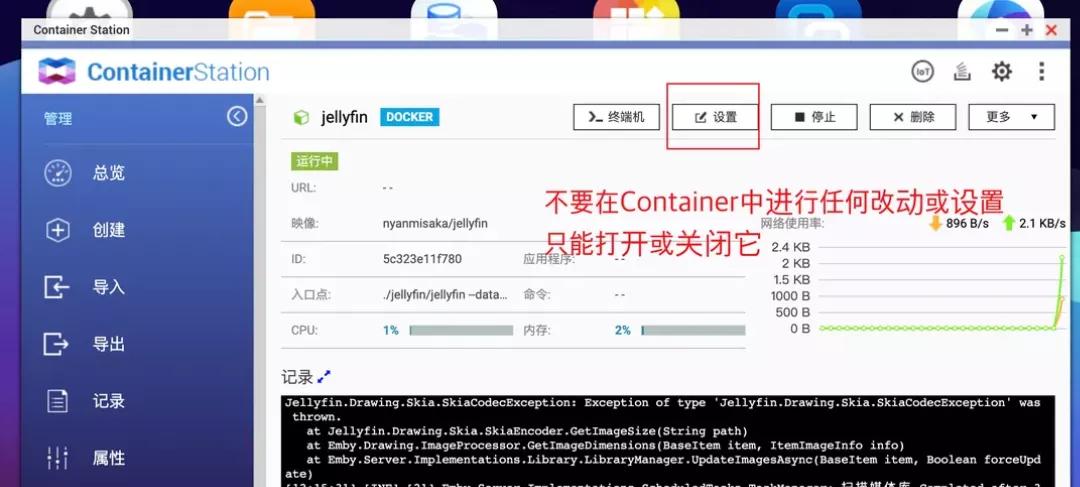Maximize the Container Station window
The width and height of the screenshot is (1080, 487).
point(1027,30)
